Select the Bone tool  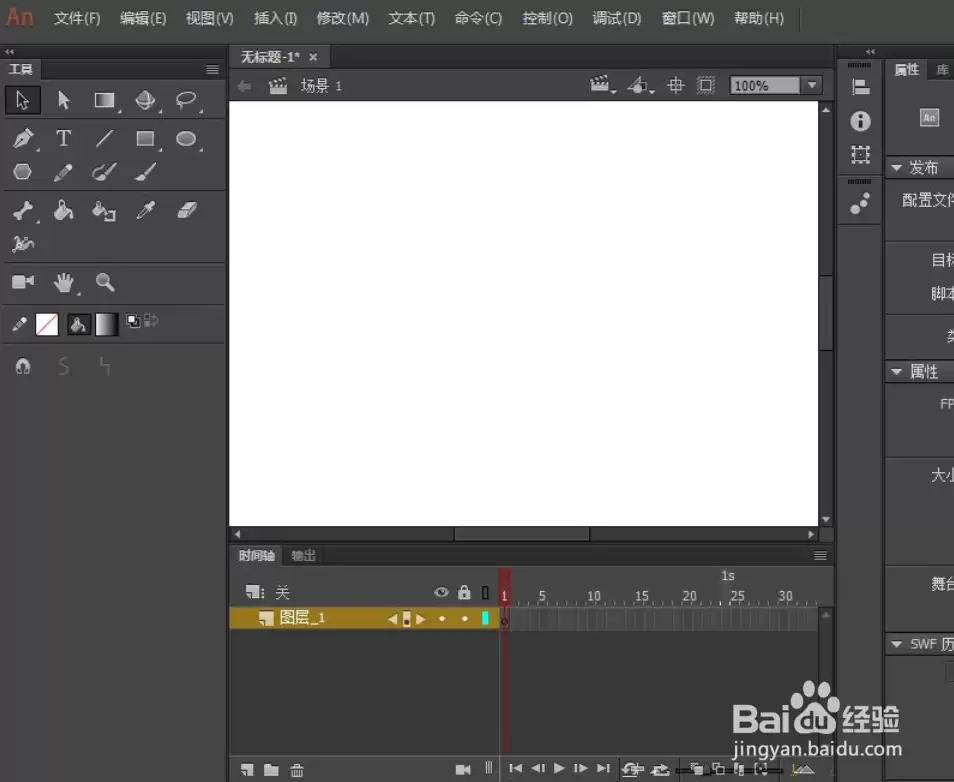pos(23,211)
